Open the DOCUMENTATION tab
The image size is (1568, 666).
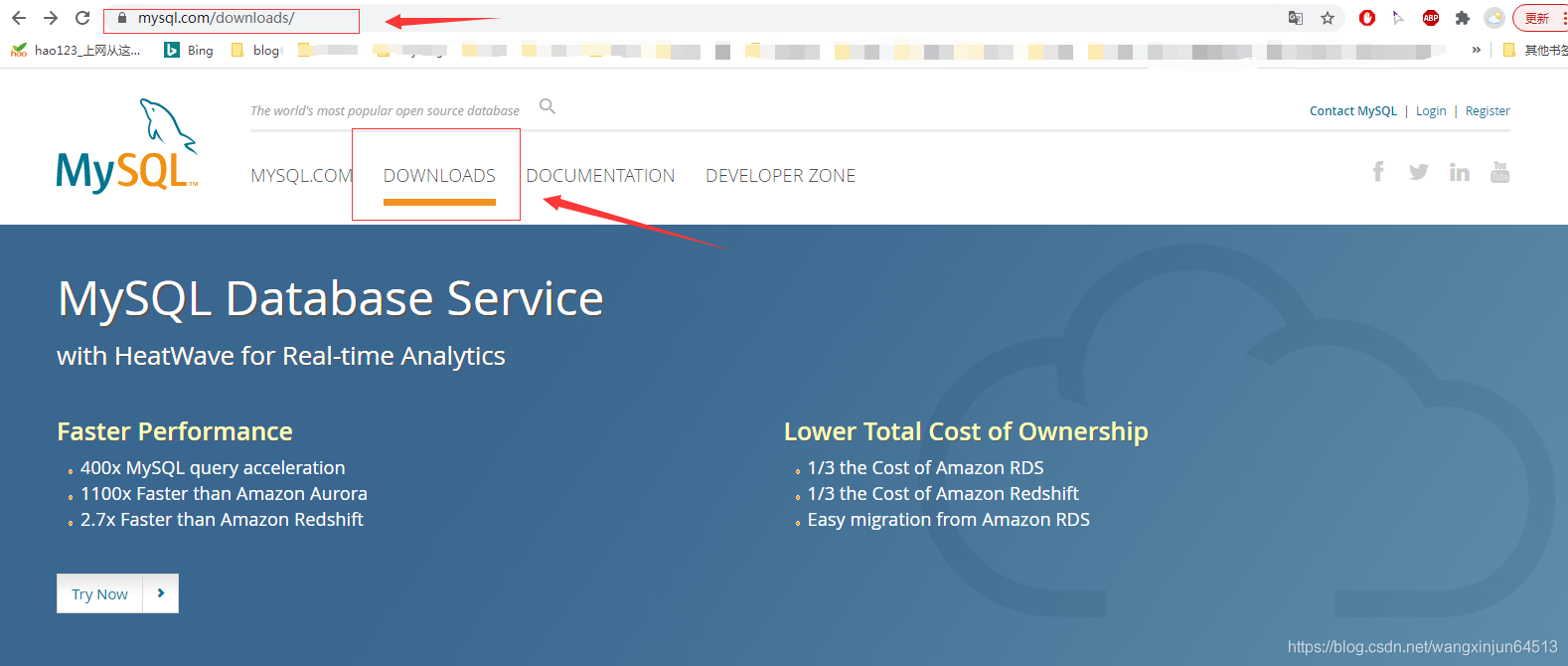coord(600,176)
